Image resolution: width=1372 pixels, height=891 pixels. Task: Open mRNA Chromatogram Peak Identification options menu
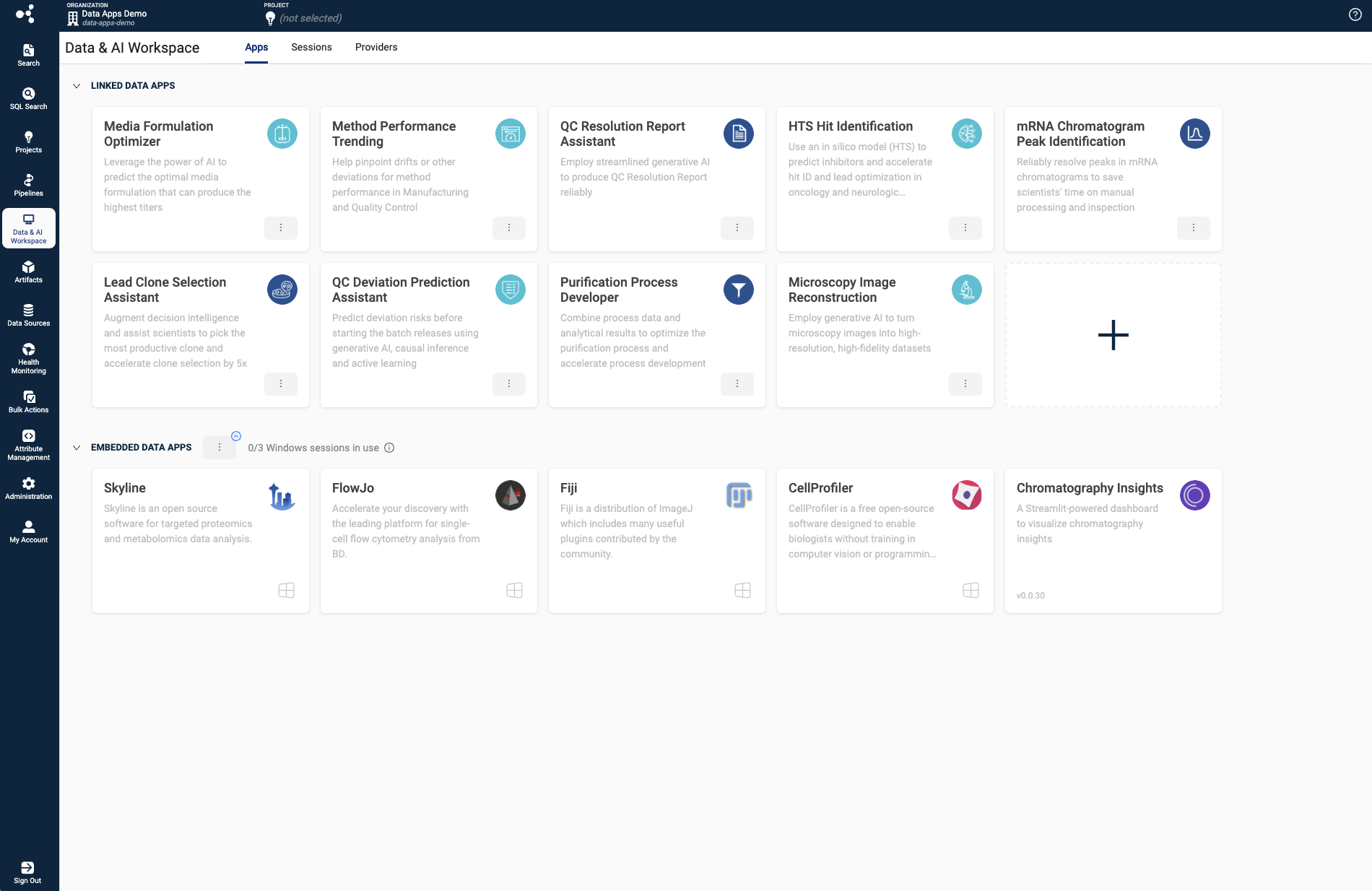click(1194, 228)
